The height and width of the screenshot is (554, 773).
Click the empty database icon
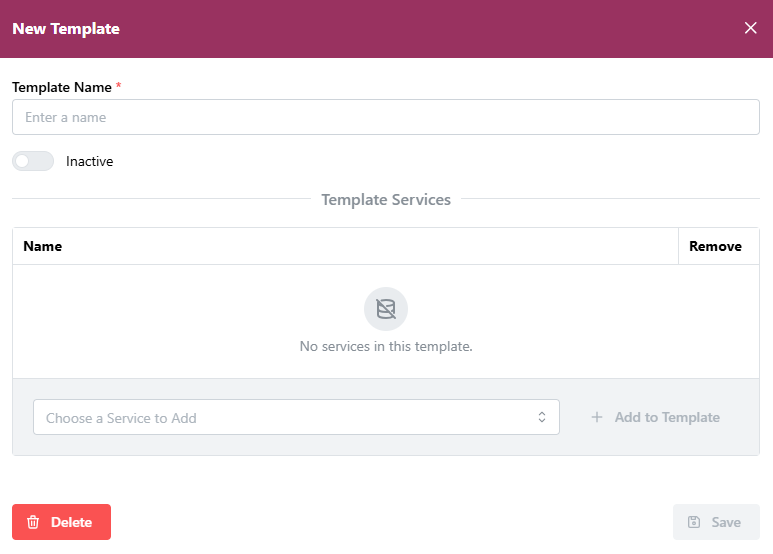pyautogui.click(x=386, y=309)
